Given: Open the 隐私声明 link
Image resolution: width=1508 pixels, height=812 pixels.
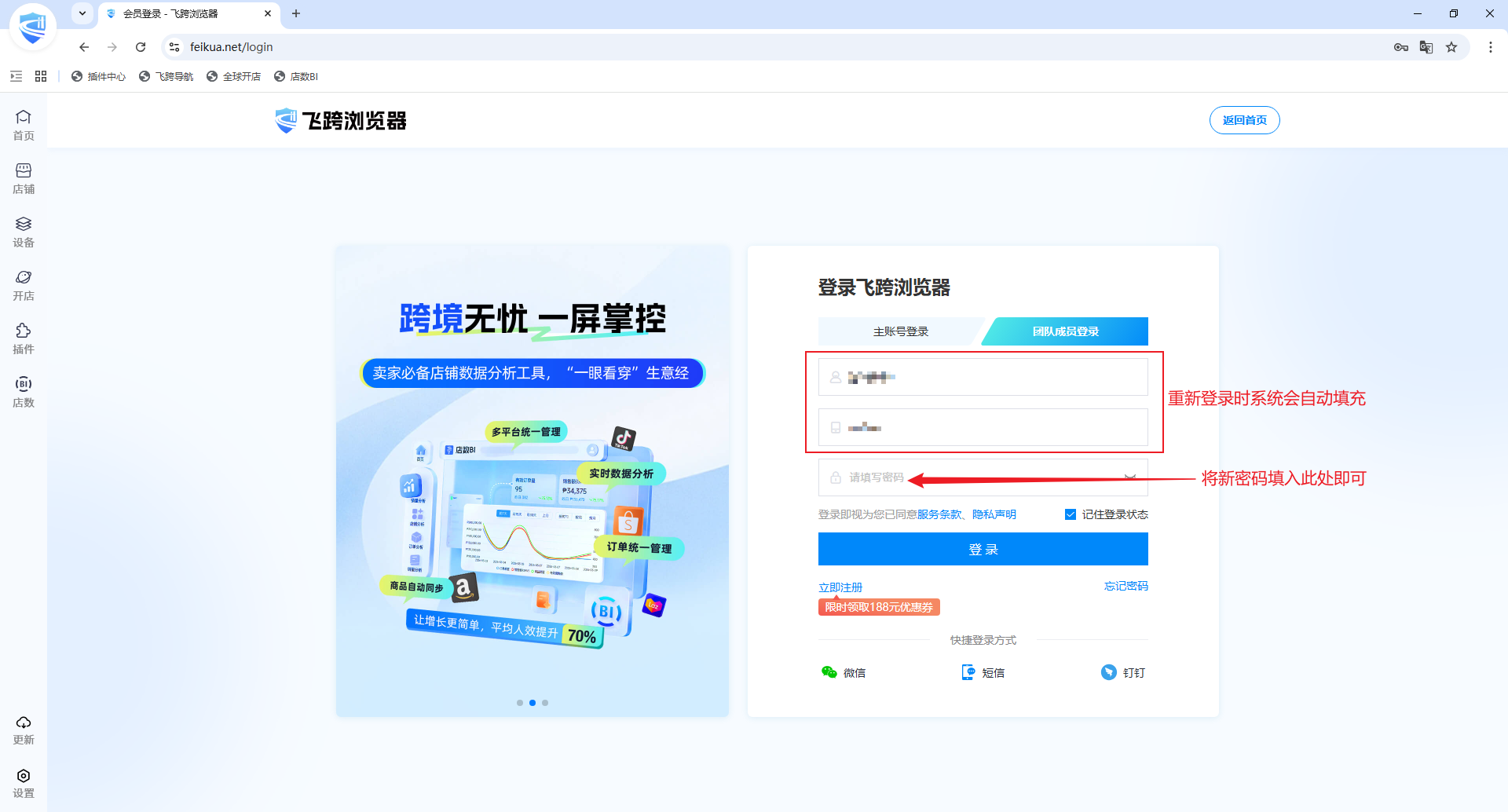Looking at the screenshot, I should coord(994,514).
